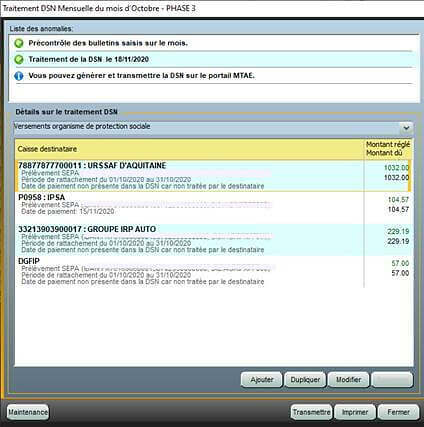This screenshot has height=427, width=424.
Task: Click the blue info icon beside MTAE message
Action: pos(19,76)
